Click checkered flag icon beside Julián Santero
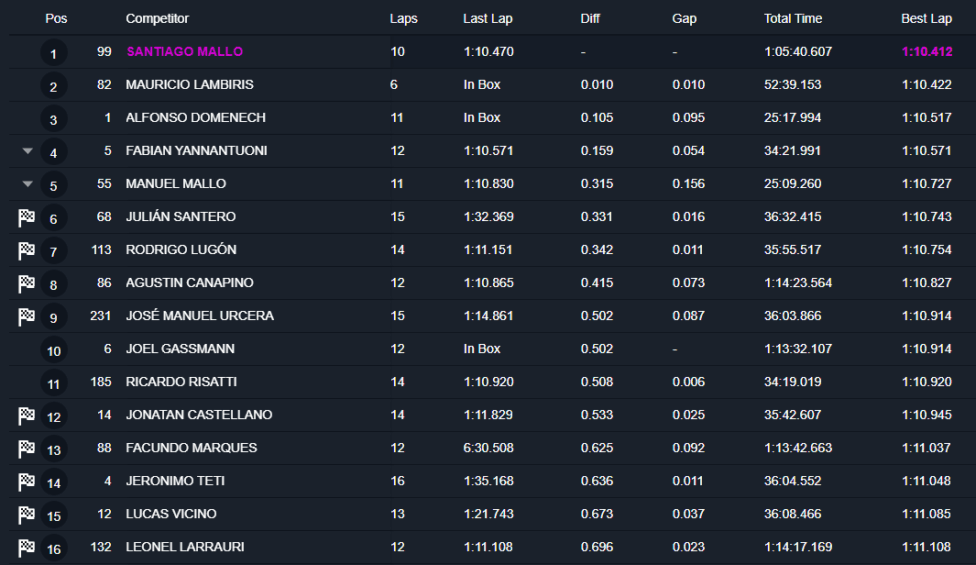 (x=26, y=217)
